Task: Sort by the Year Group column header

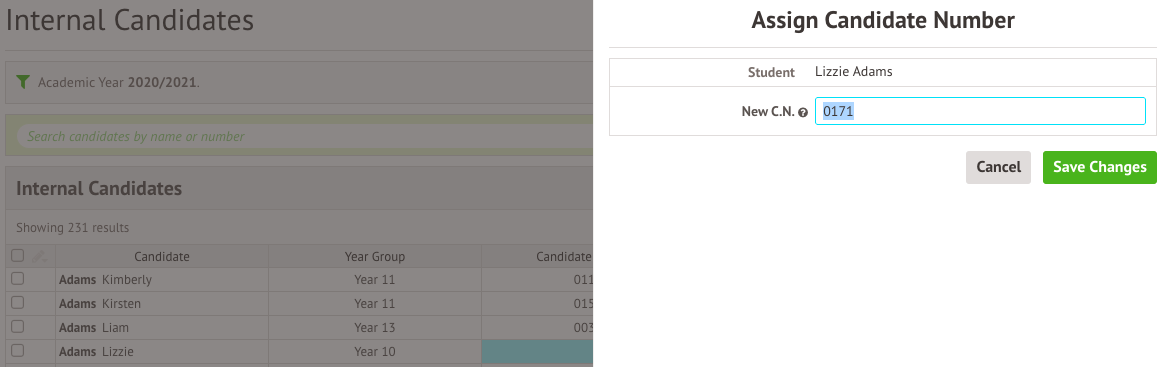Action: click(x=375, y=256)
